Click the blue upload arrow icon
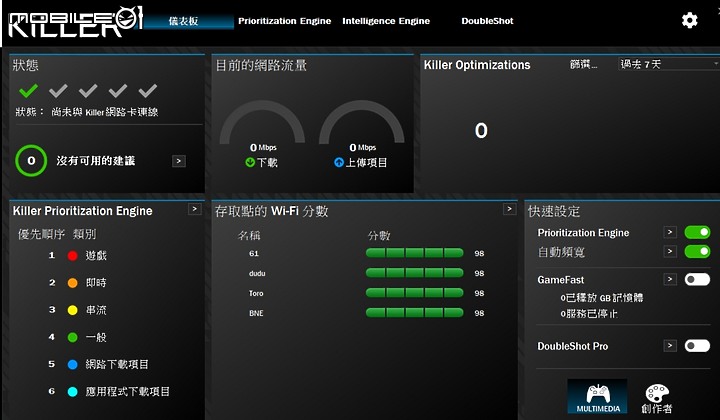The width and height of the screenshot is (720, 420). pyautogui.click(x=339, y=162)
